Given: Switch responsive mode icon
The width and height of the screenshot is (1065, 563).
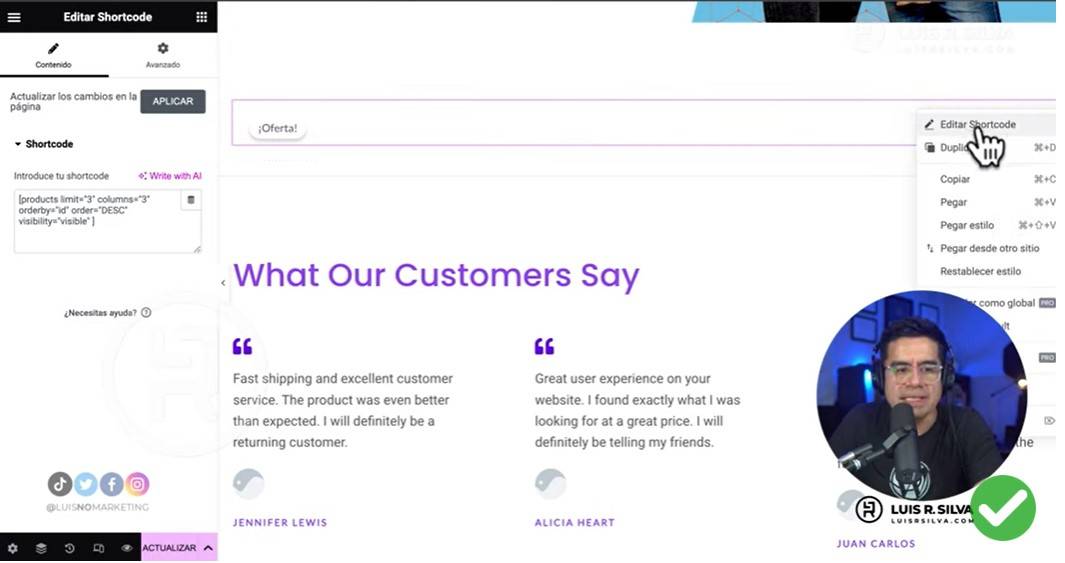Looking at the screenshot, I should click(x=98, y=548).
